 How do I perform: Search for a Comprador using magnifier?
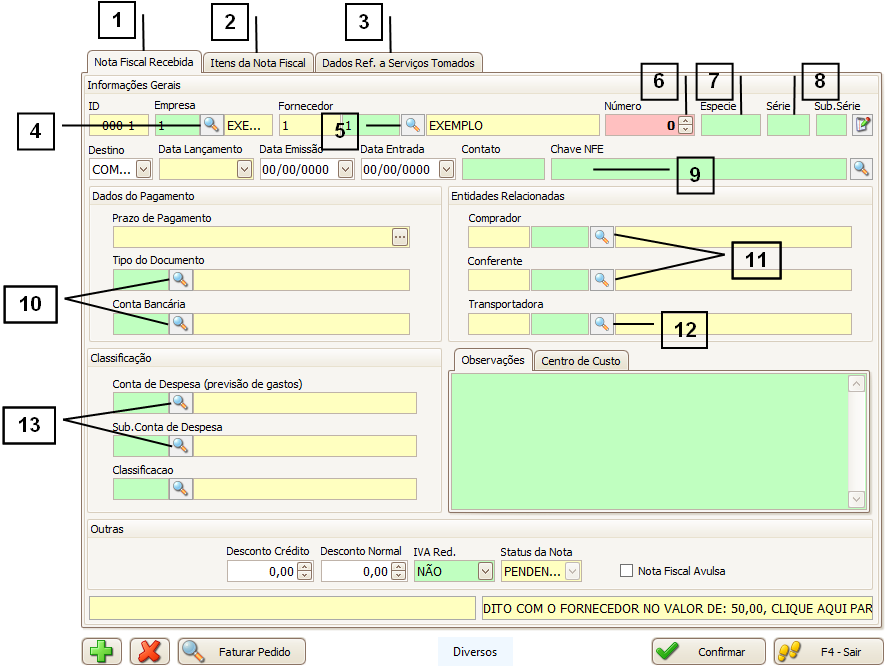[x=601, y=237]
